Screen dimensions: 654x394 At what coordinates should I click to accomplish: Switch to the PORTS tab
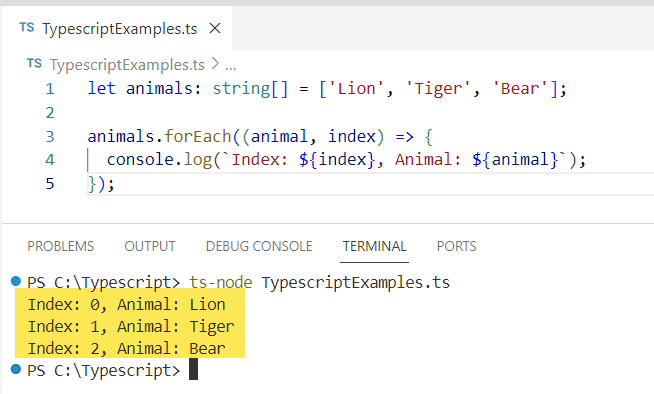pos(456,246)
